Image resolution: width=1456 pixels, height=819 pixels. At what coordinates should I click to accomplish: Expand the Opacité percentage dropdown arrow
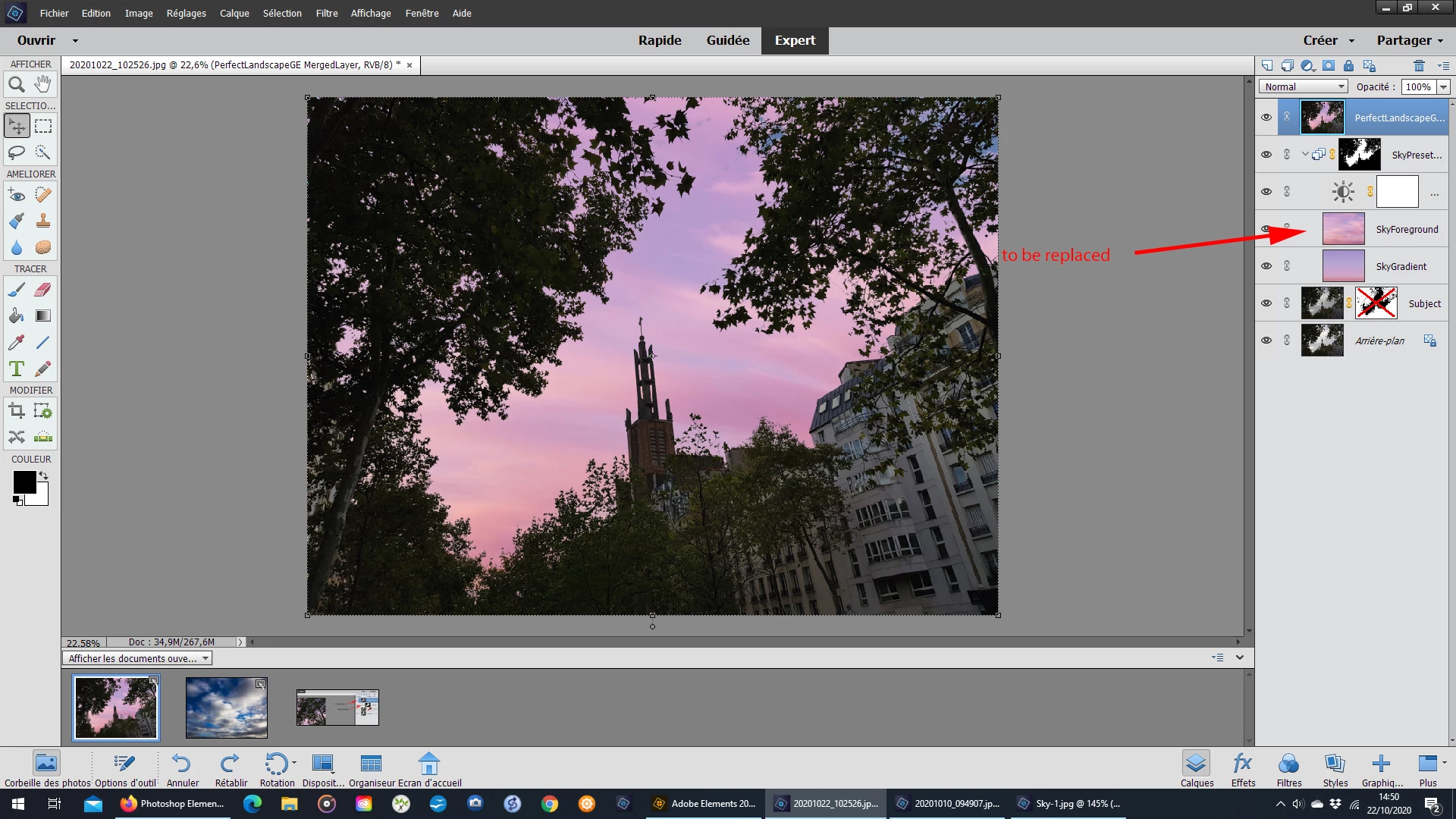(x=1444, y=87)
